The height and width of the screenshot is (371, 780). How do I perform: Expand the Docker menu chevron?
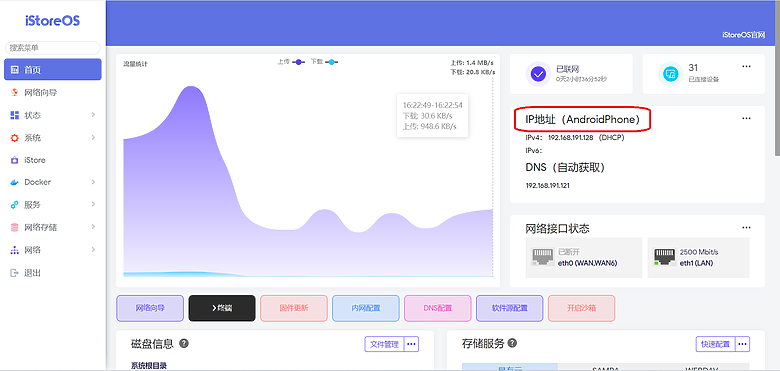(x=93, y=182)
